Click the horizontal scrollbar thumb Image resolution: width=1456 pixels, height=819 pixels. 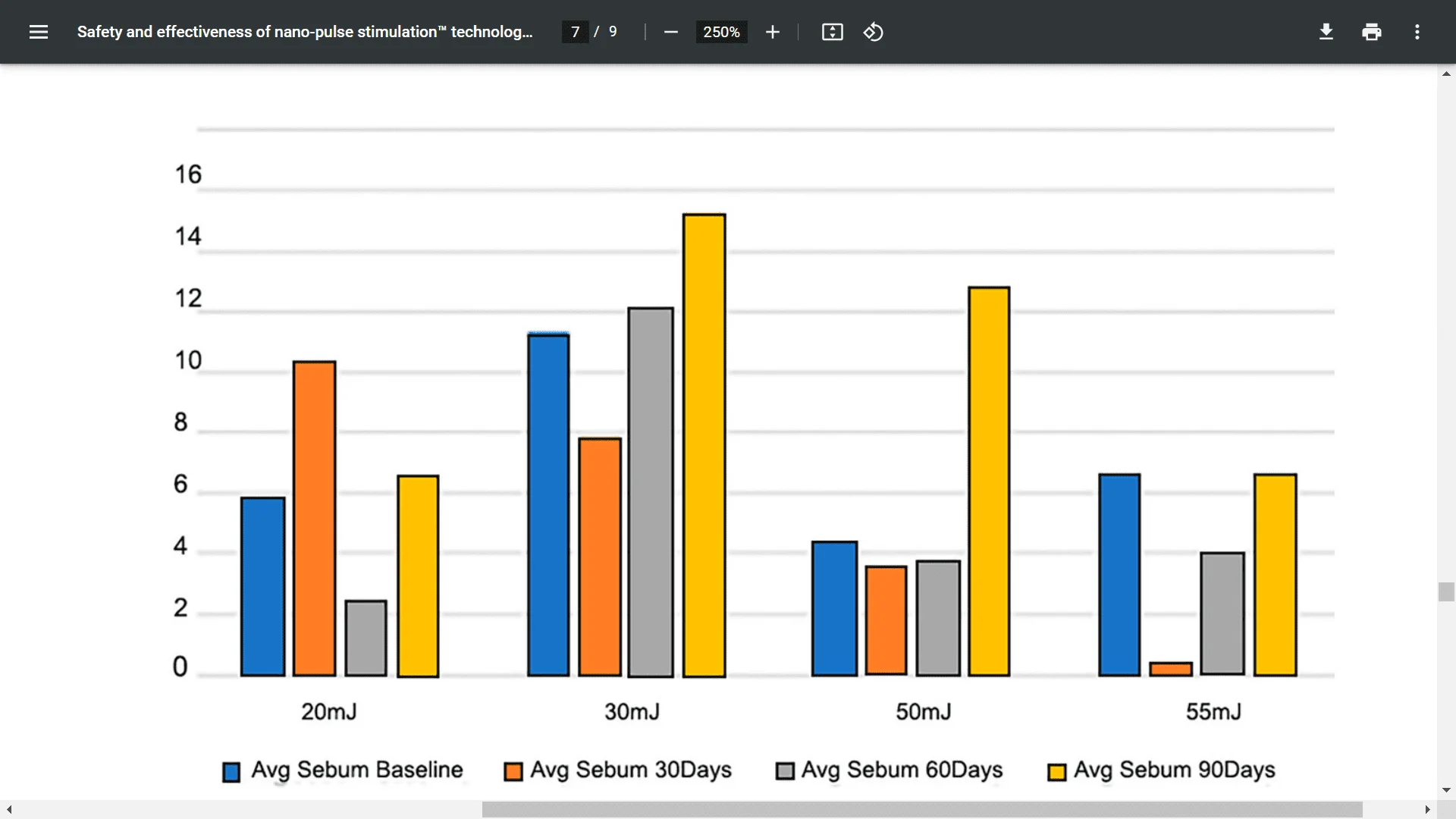(x=922, y=809)
